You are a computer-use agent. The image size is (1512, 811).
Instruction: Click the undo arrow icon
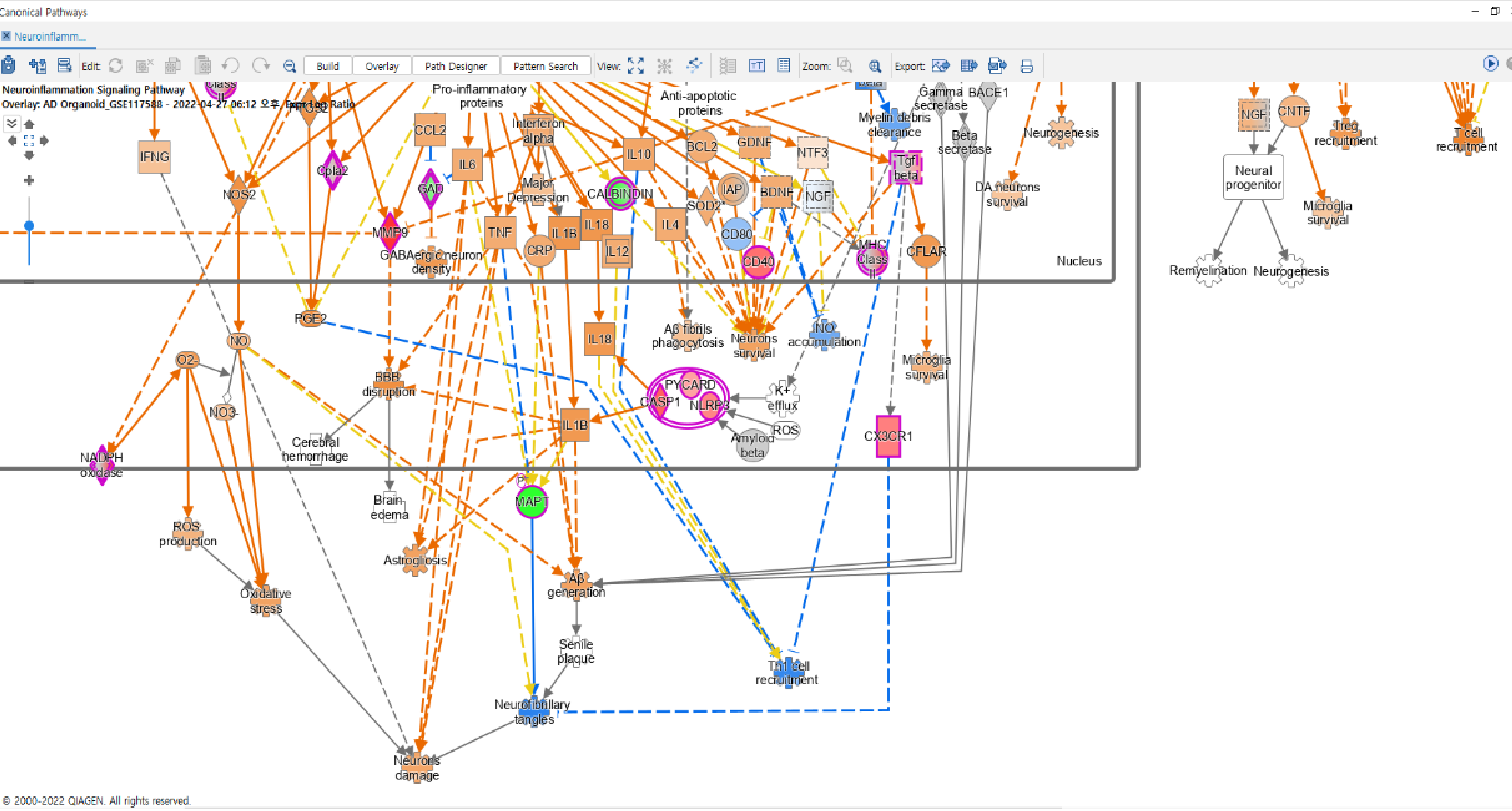coord(231,65)
